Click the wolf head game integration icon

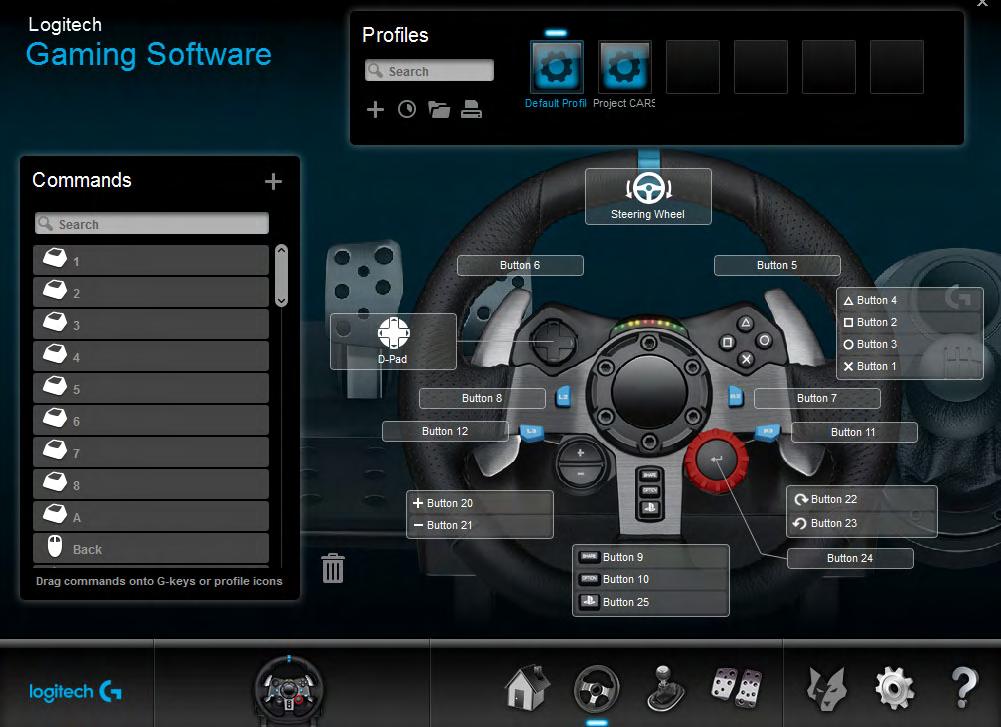[x=827, y=689]
